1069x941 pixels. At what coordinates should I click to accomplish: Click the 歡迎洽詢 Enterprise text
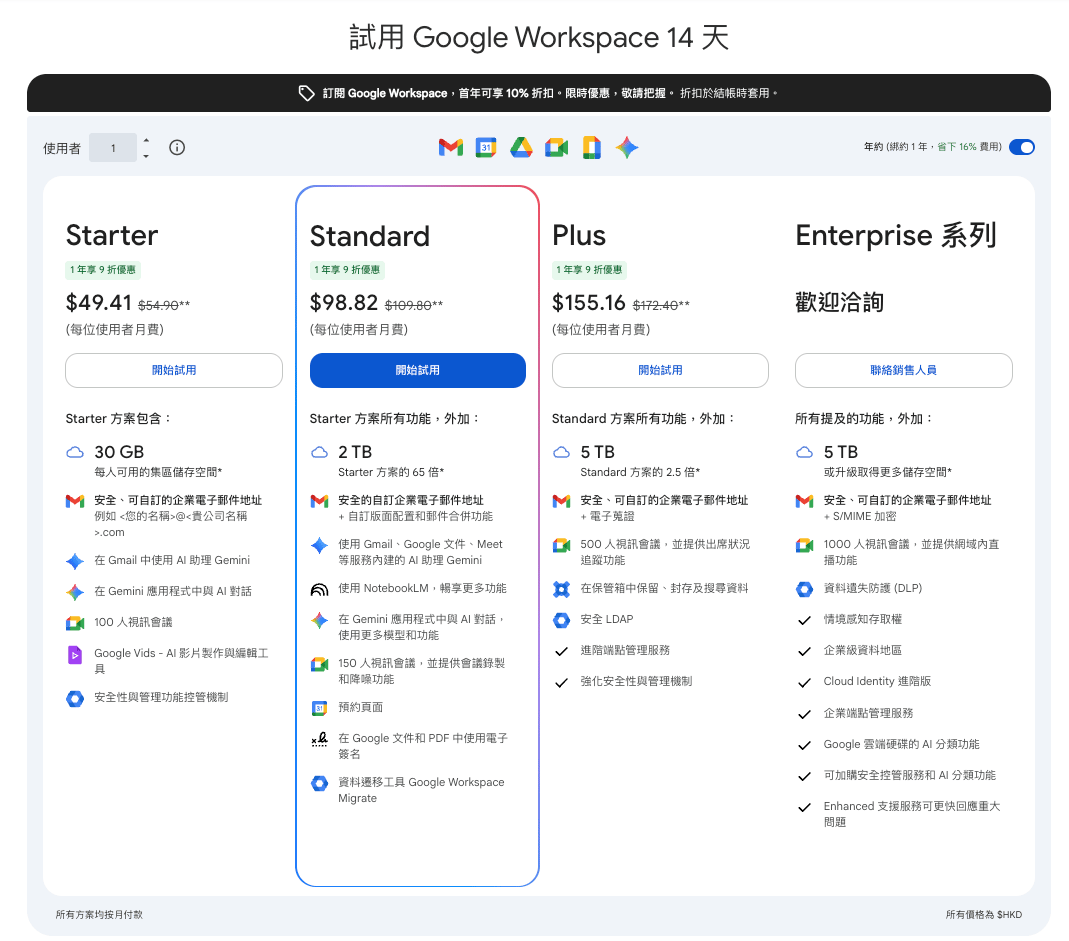[839, 302]
